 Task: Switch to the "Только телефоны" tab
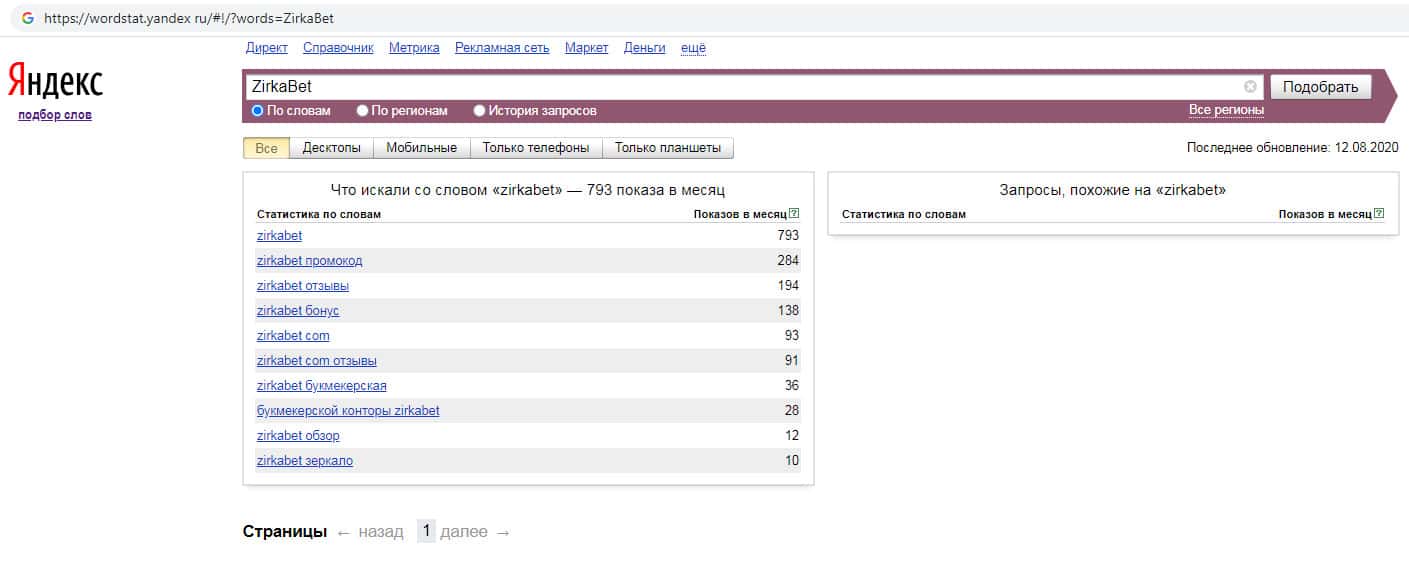pos(535,148)
